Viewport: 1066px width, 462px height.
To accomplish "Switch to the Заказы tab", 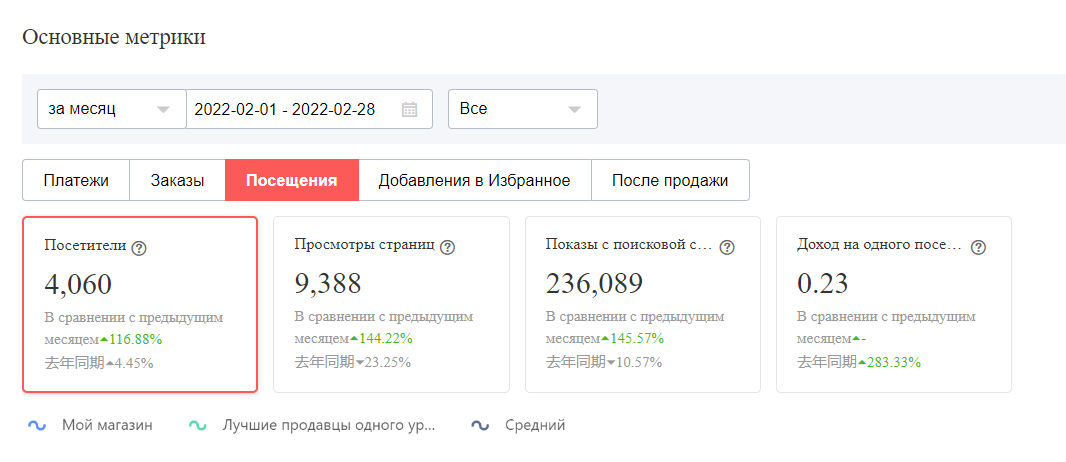I will 177,181.
